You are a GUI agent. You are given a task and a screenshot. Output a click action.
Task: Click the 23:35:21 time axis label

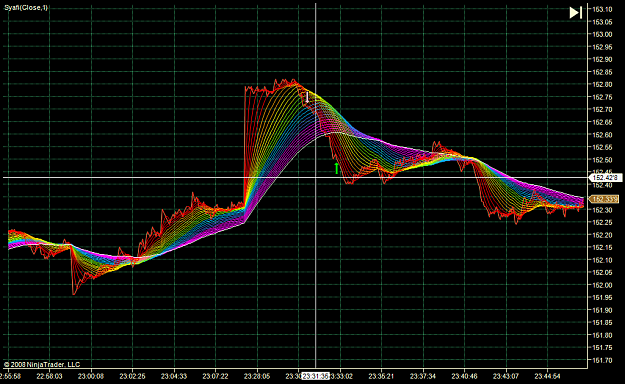pos(381,376)
